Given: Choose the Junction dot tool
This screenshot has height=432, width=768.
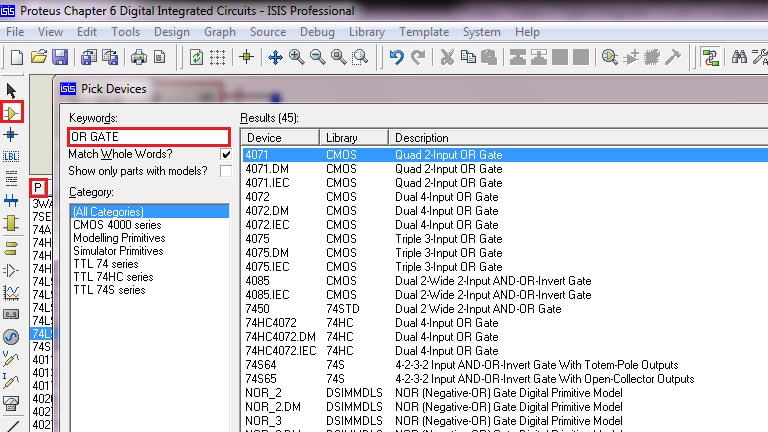Looking at the screenshot, I should coord(12,135).
